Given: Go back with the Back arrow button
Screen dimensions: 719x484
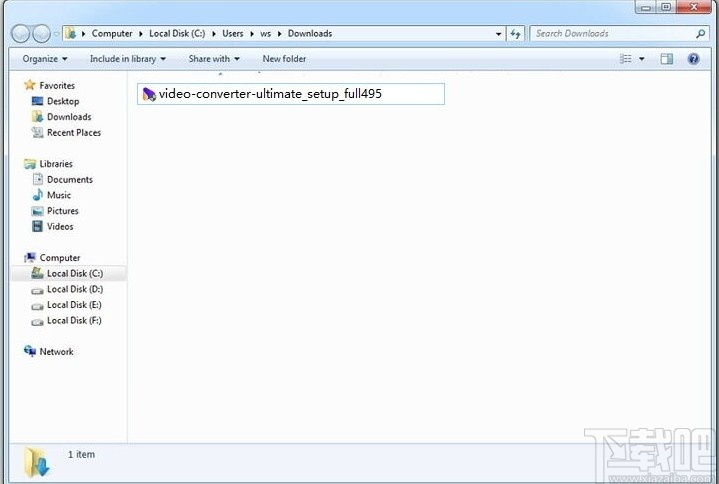Looking at the screenshot, I should (21, 33).
